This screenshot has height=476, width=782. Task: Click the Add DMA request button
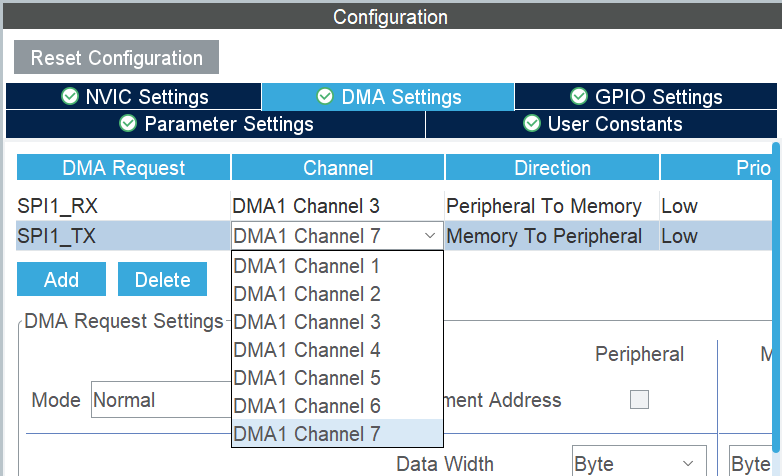[x=61, y=280]
